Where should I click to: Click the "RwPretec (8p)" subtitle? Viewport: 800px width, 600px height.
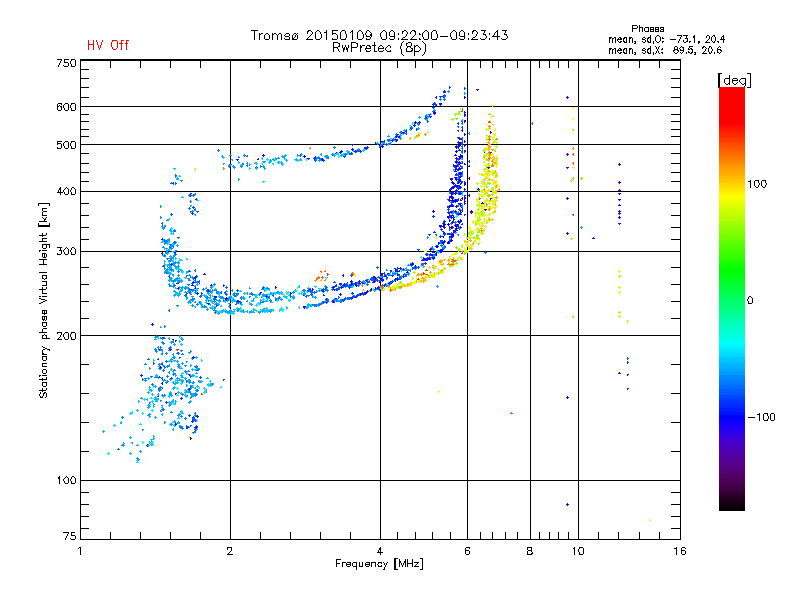379,48
